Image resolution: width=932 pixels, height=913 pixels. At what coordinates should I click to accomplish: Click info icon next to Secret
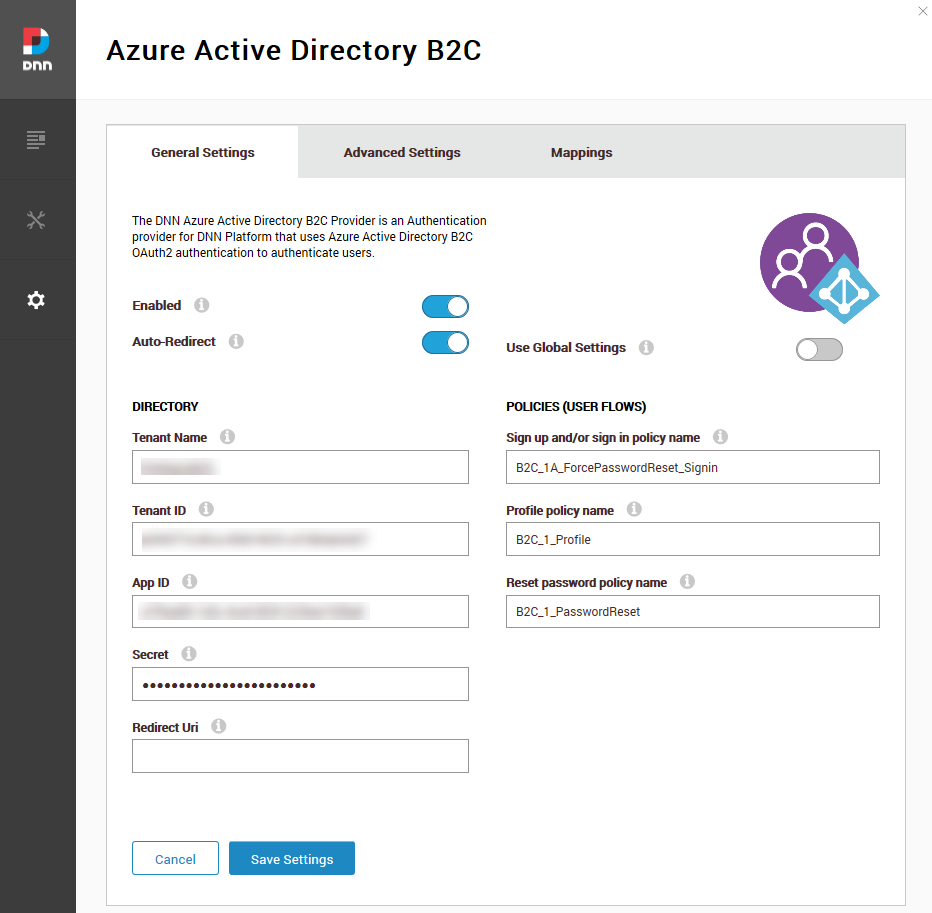(188, 654)
